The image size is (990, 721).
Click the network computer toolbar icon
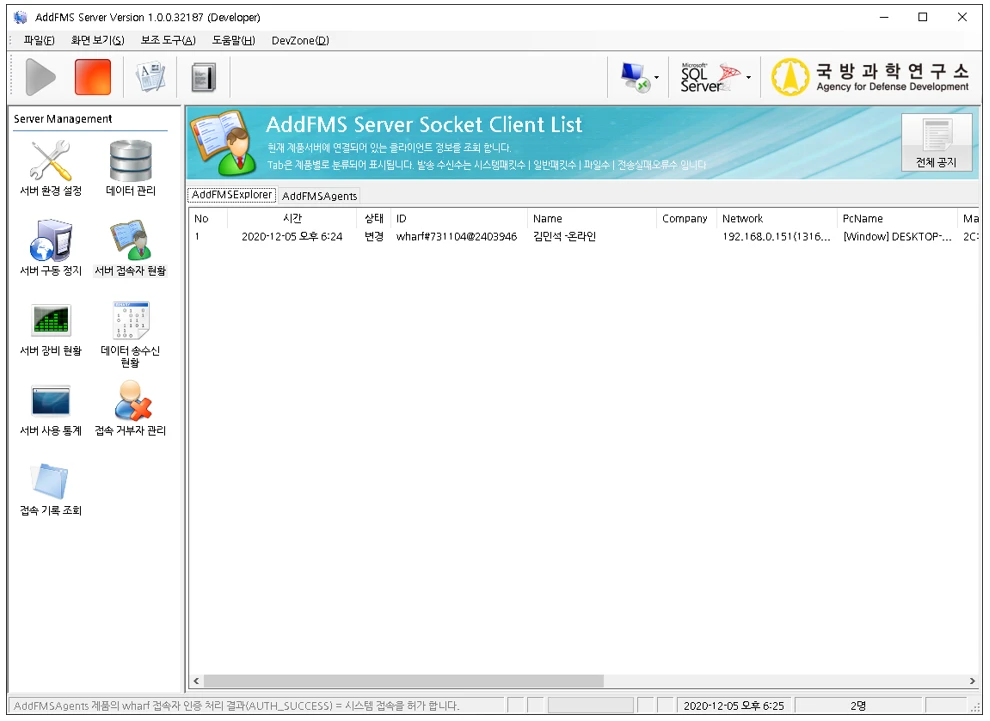(635, 77)
